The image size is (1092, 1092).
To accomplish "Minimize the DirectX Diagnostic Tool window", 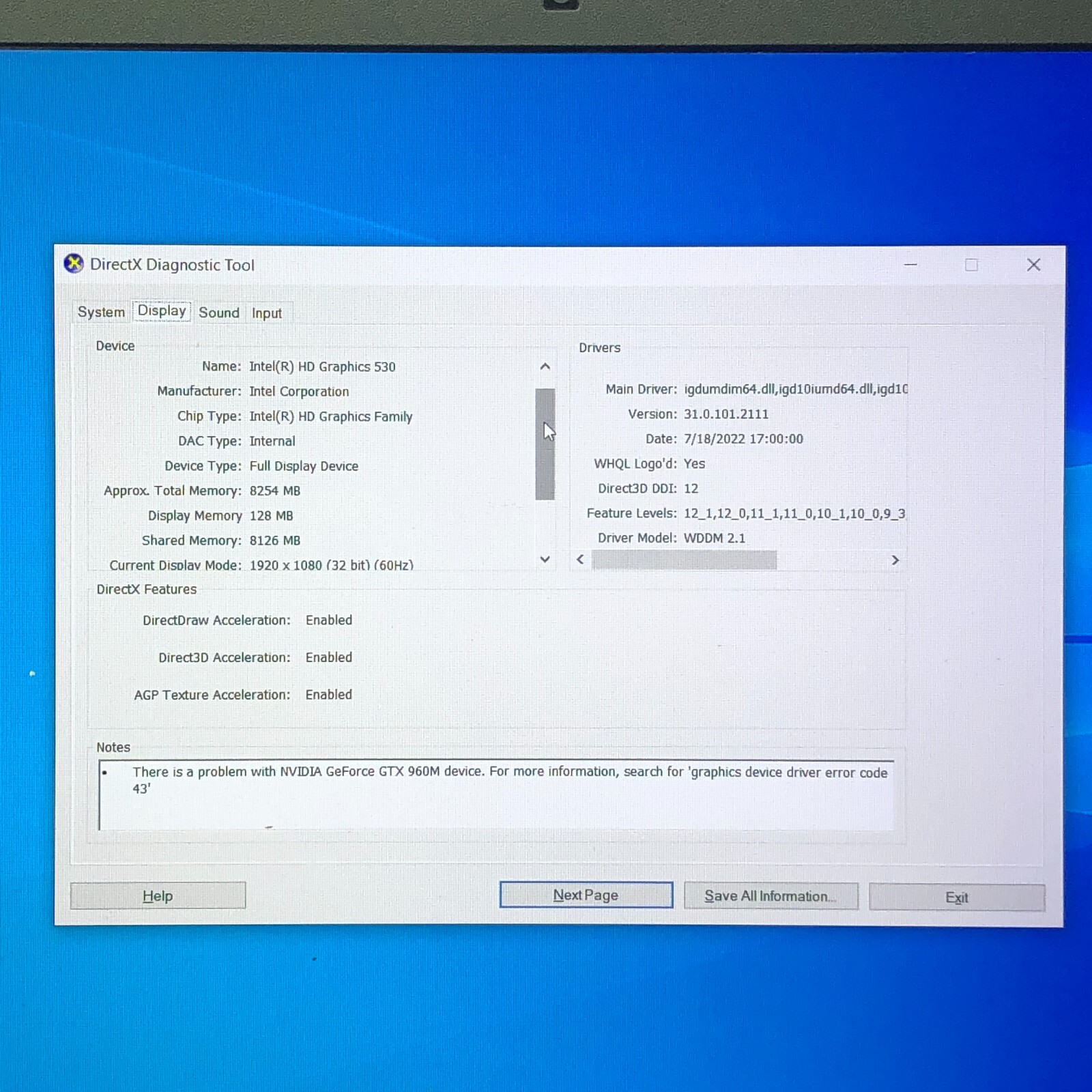I will [x=910, y=264].
